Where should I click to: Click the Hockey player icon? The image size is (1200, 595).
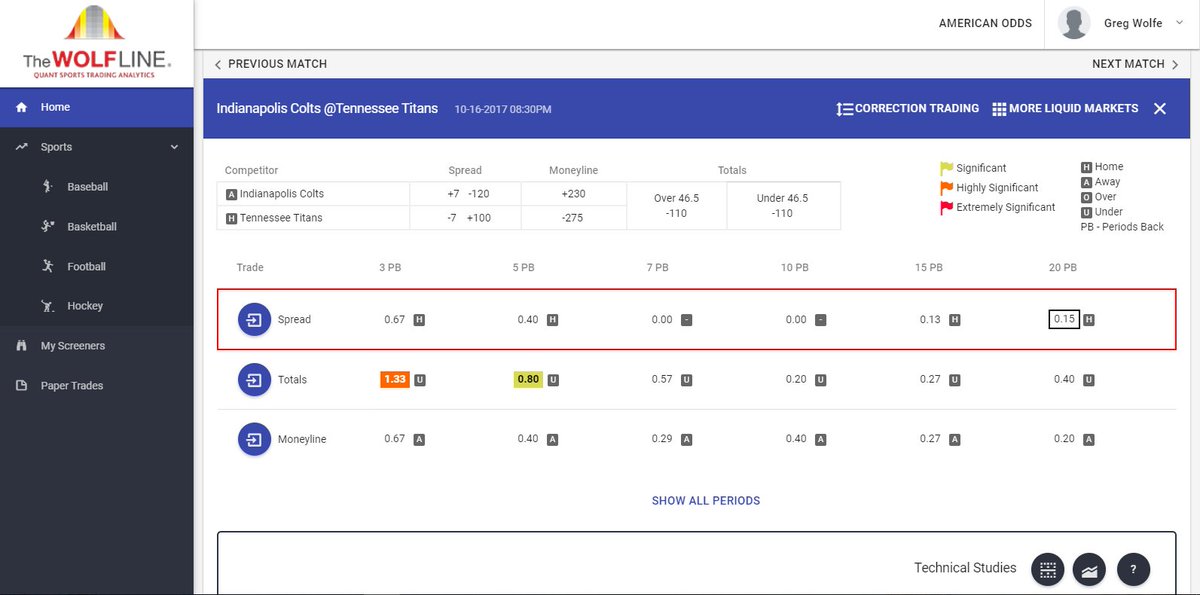(x=47, y=306)
